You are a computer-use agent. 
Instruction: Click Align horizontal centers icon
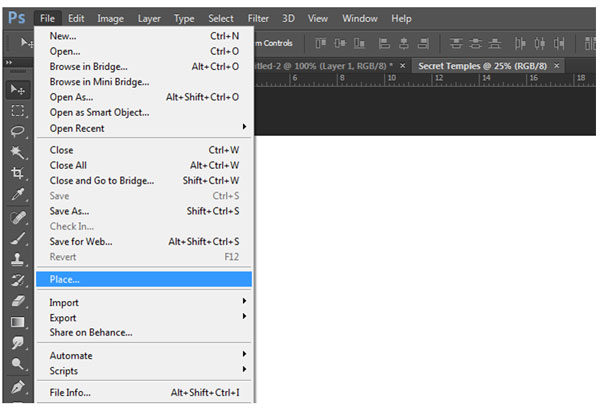point(404,43)
